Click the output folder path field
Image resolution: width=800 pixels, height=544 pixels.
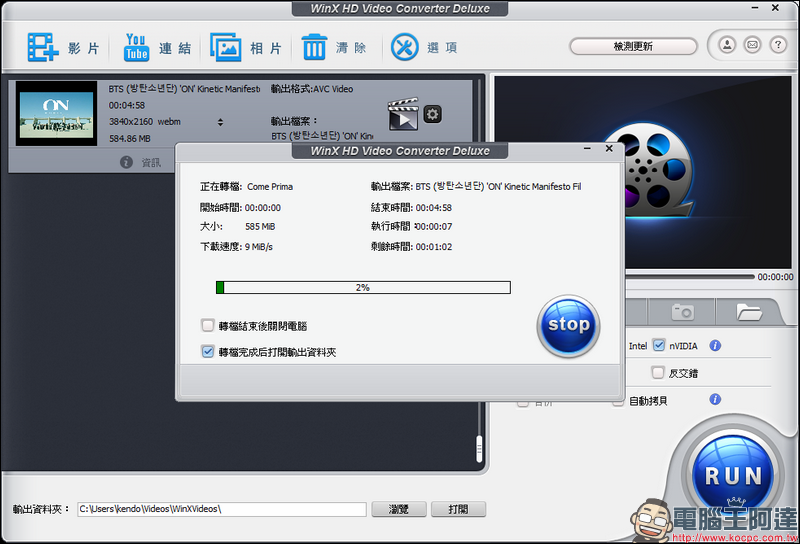click(222, 509)
